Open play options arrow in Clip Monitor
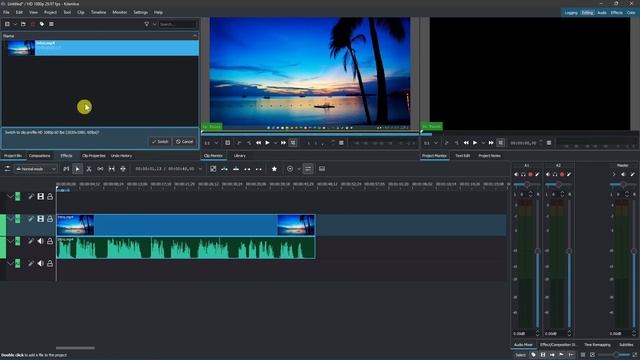Screen dimensions: 640x360 (275, 143)
